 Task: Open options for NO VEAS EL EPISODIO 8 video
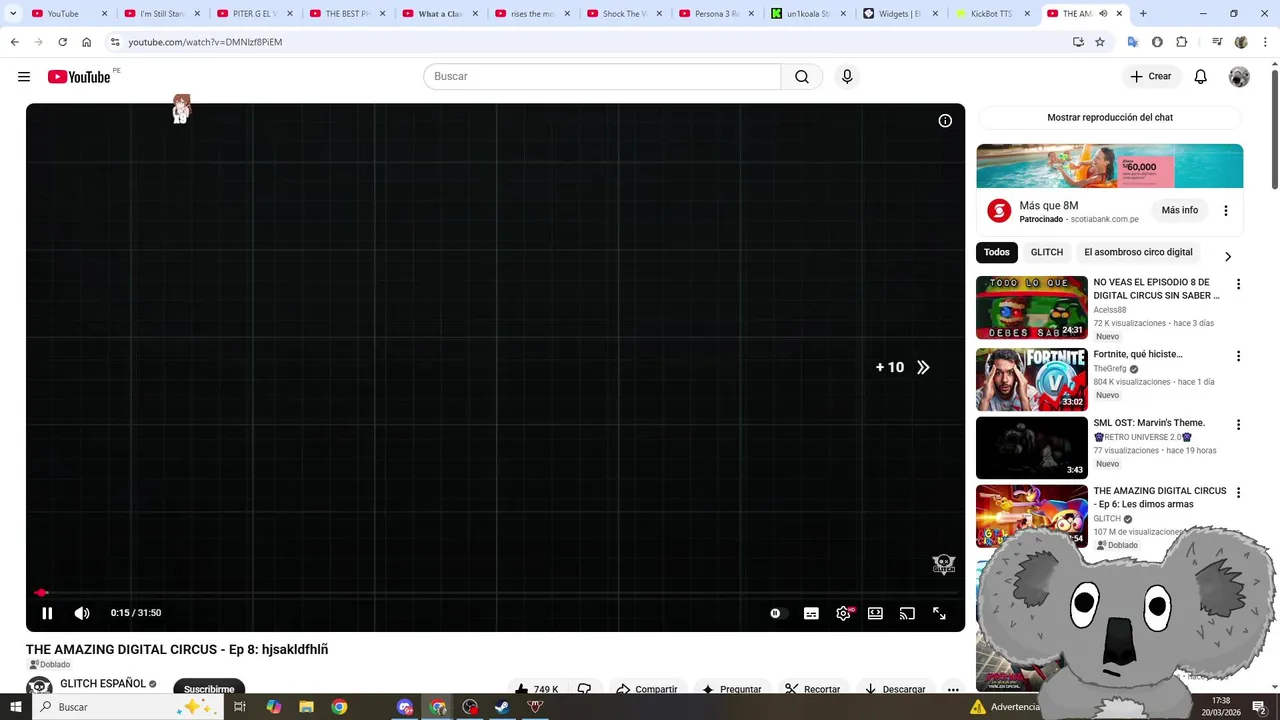[1238, 285]
